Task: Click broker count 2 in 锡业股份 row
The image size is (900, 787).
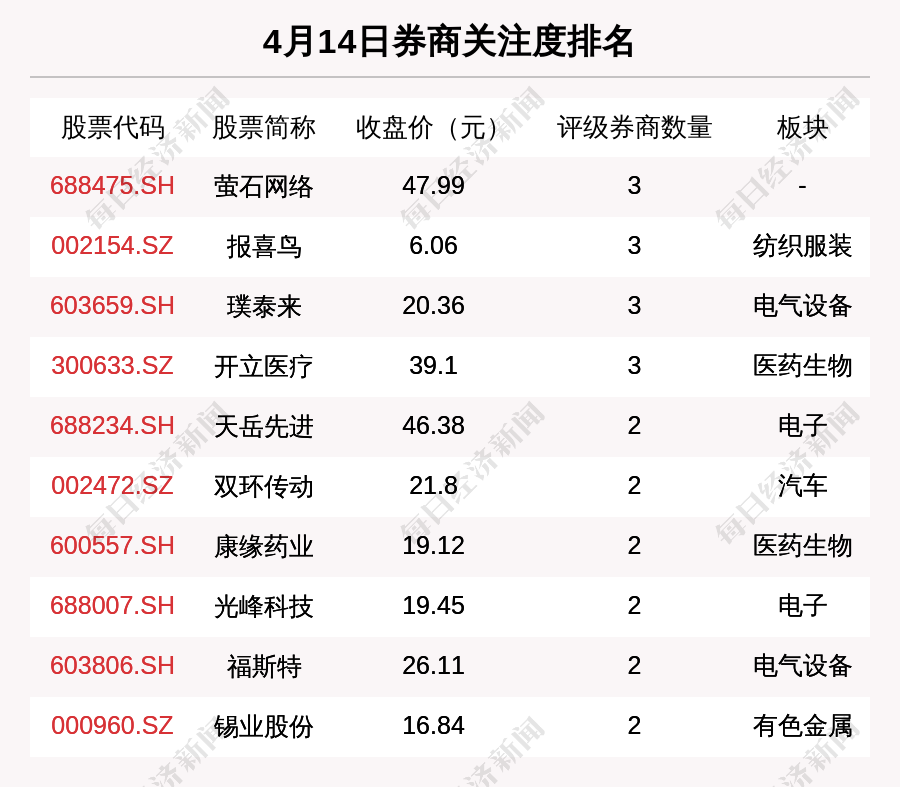Action: [x=634, y=726]
